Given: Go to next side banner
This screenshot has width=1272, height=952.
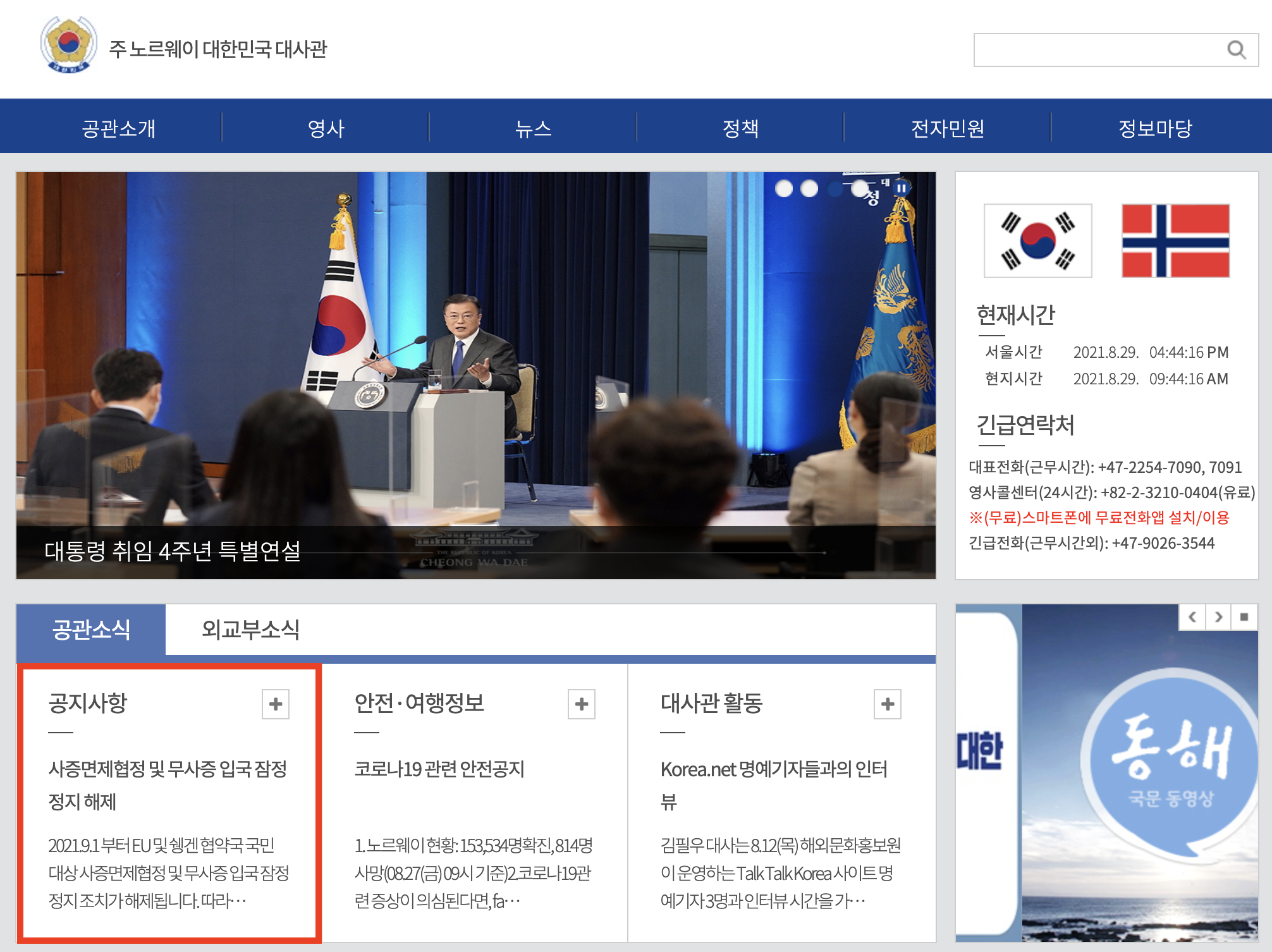Looking at the screenshot, I should tap(1218, 617).
